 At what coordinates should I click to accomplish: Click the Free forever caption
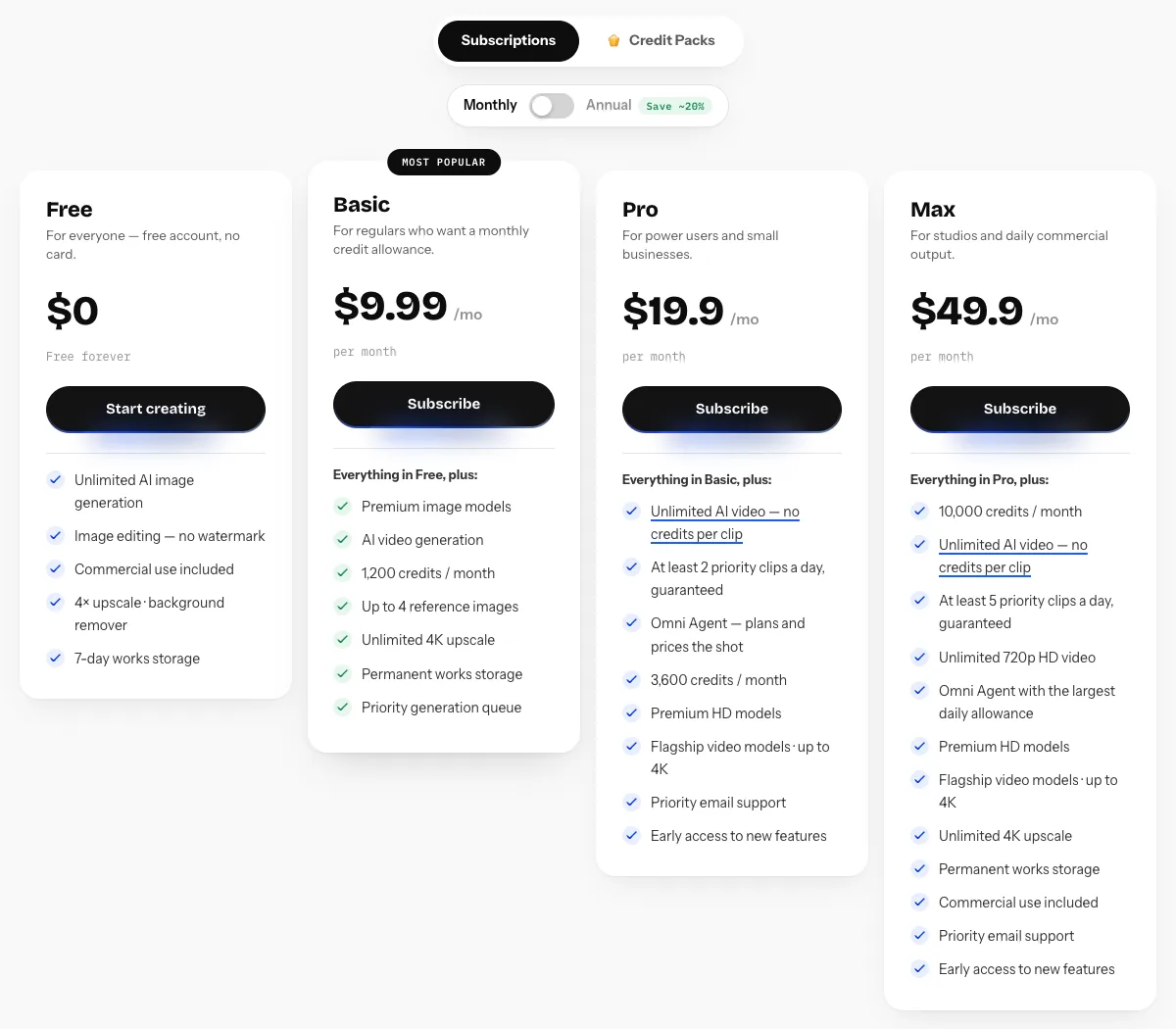coord(88,357)
